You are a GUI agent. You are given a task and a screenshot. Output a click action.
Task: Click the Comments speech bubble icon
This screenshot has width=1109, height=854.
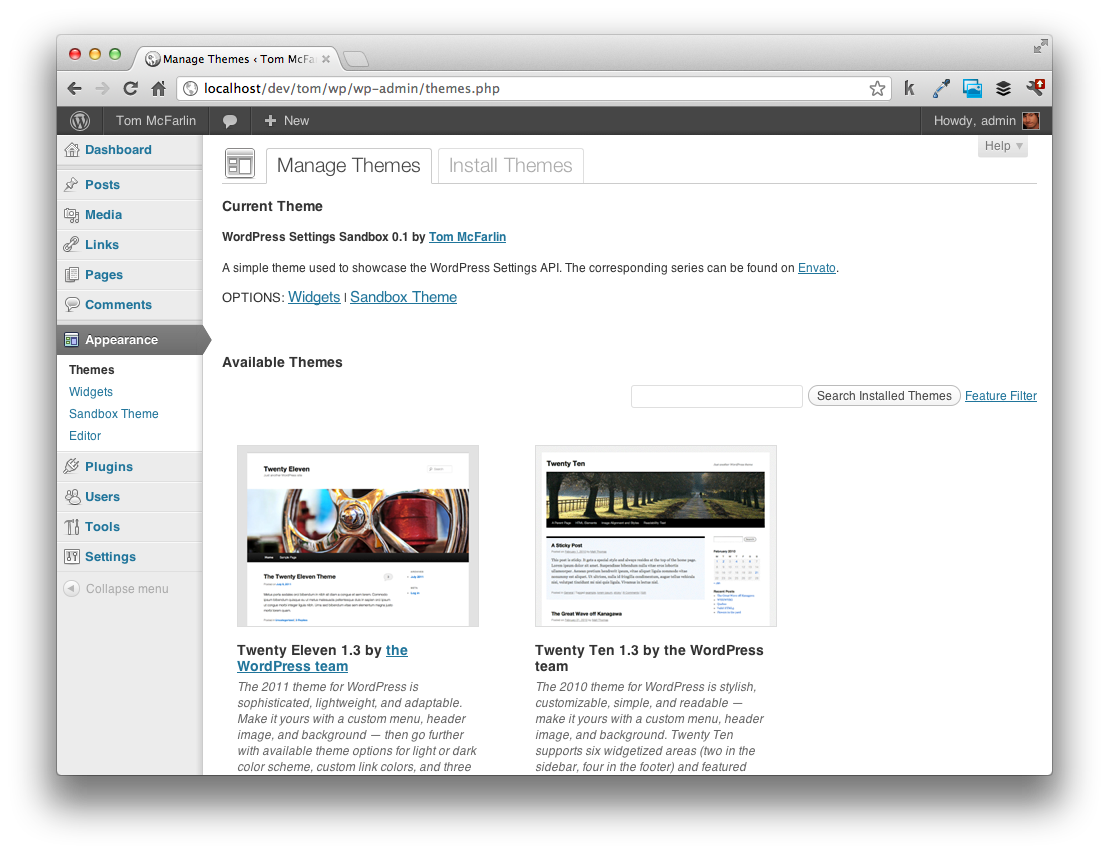71,305
